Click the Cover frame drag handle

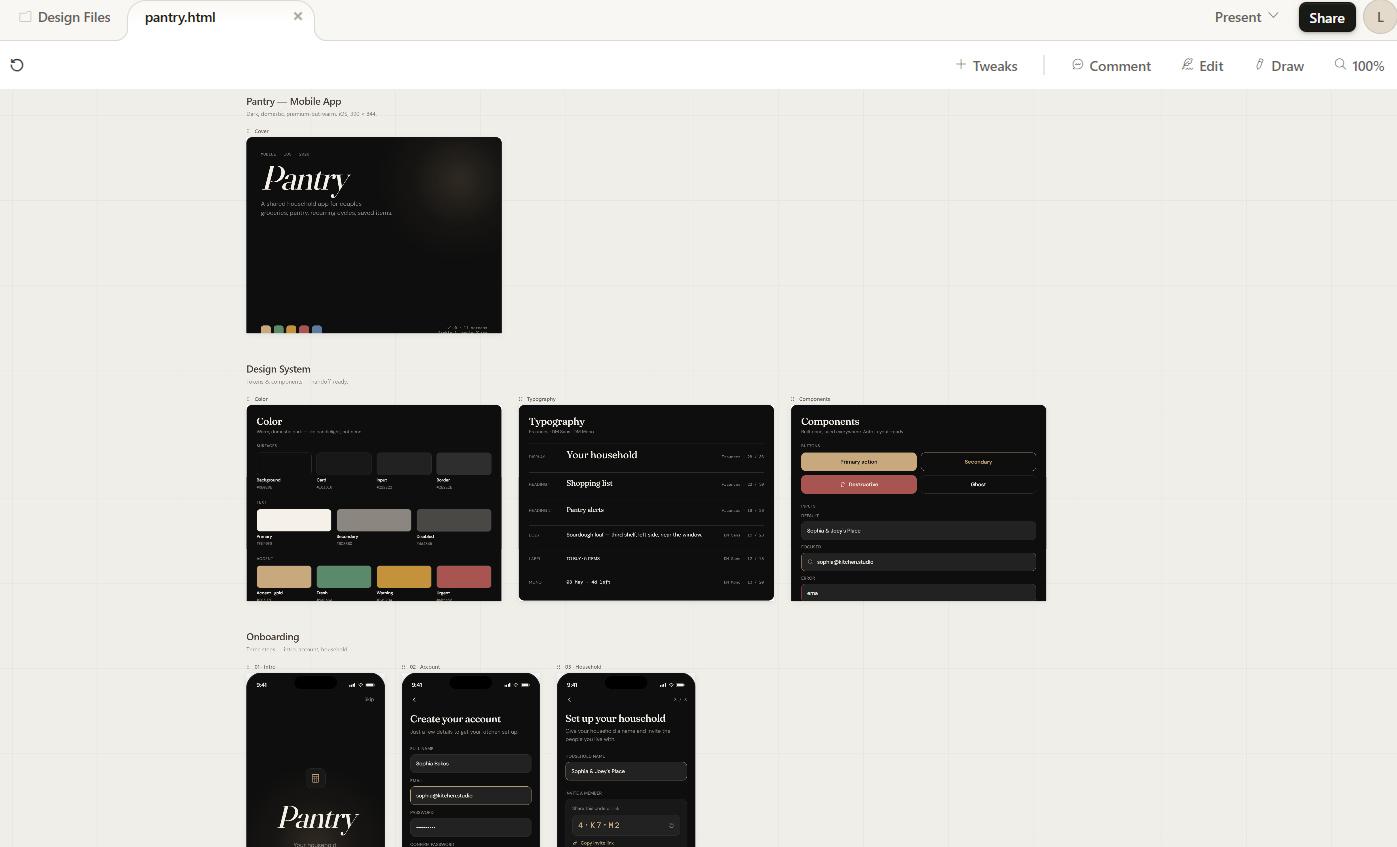[x=249, y=131]
